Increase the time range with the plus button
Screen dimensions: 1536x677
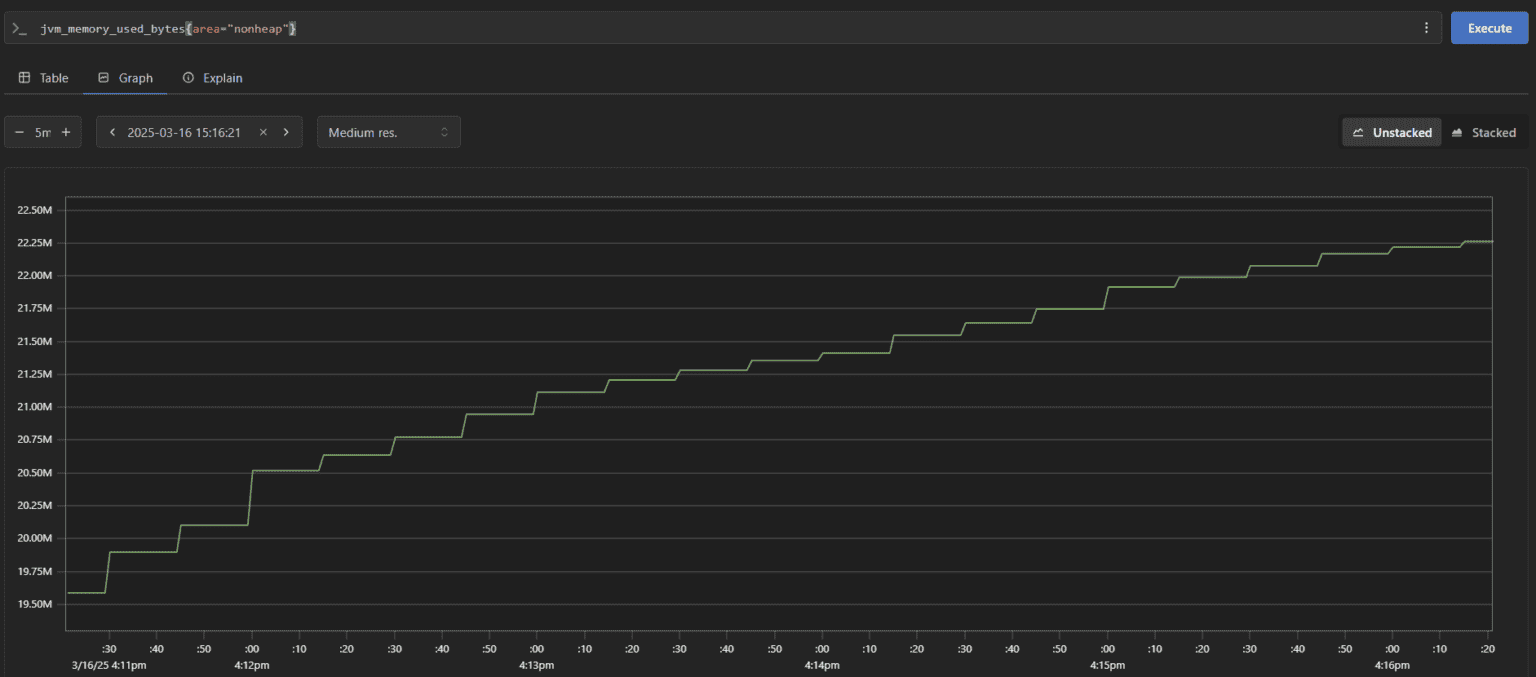point(66,132)
